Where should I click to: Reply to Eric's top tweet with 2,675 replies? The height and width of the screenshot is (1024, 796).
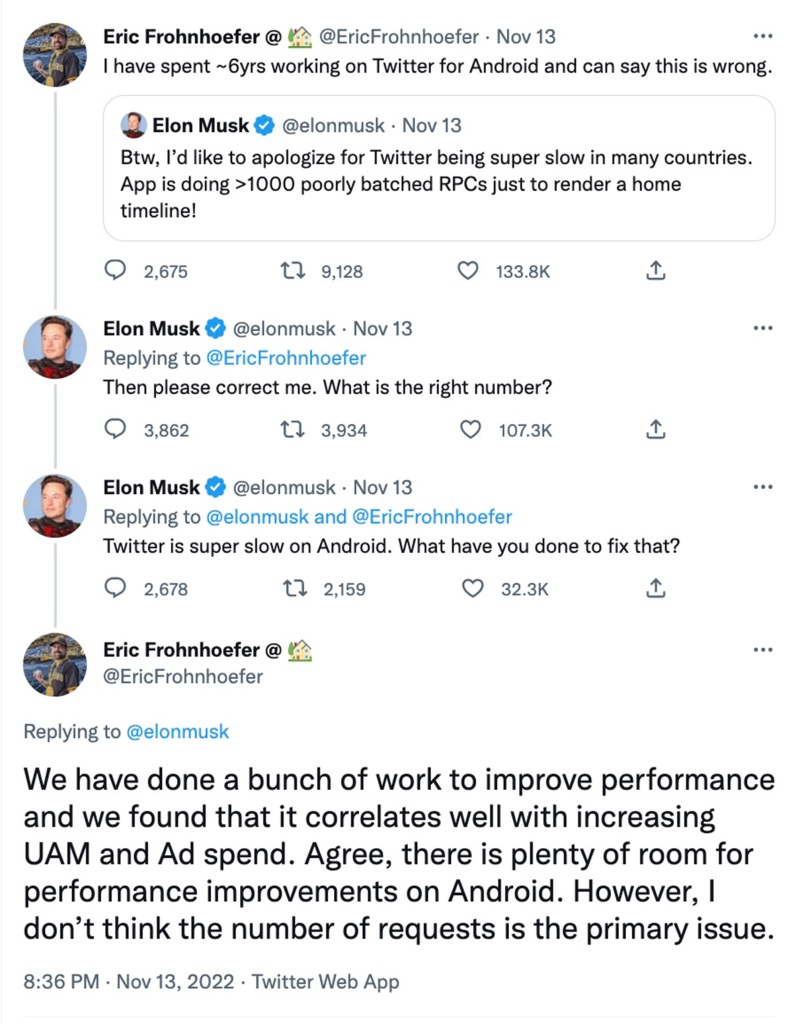point(117,271)
